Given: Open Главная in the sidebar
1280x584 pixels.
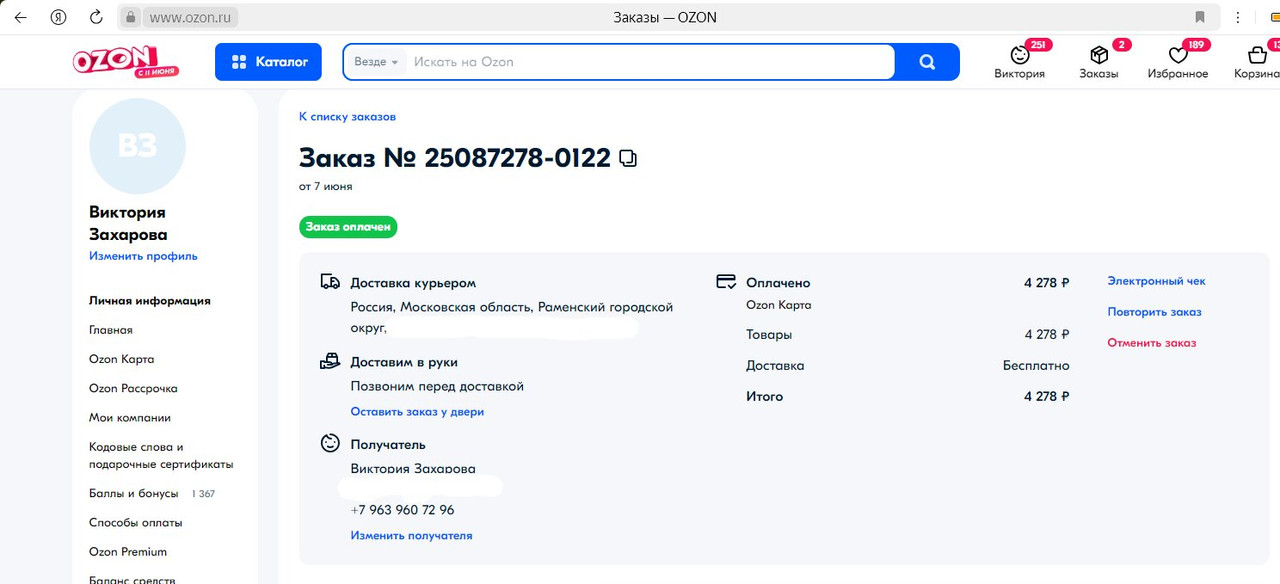Looking at the screenshot, I should [x=111, y=330].
